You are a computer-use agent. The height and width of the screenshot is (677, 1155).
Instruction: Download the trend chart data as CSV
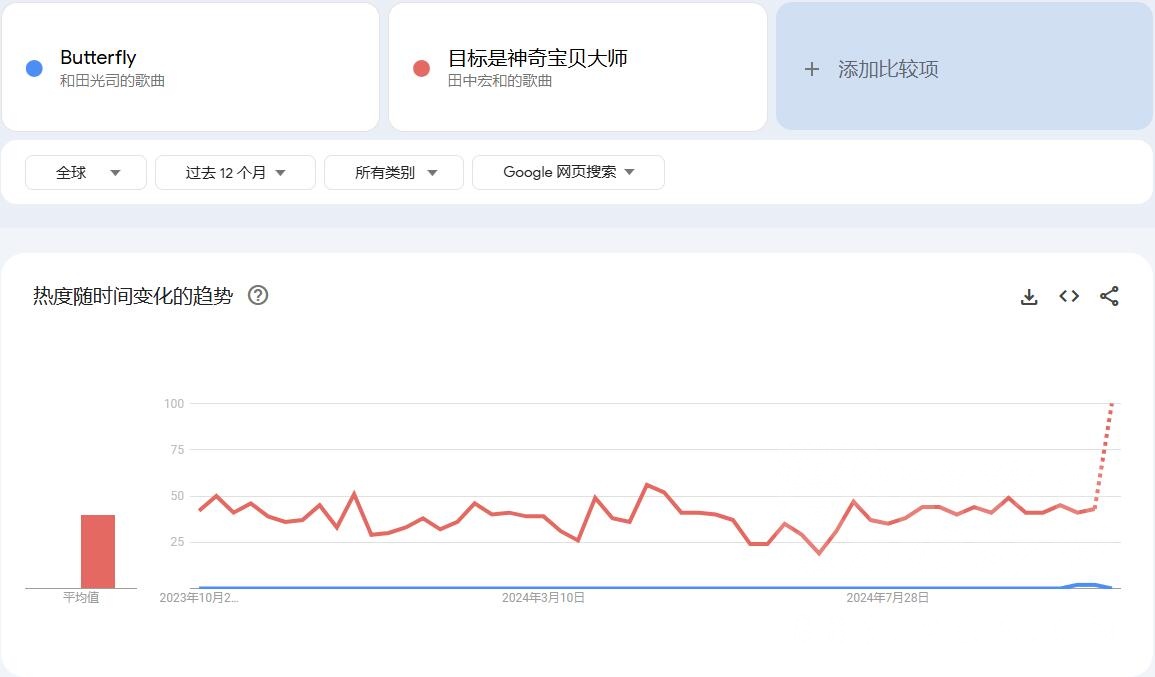[x=1029, y=296]
